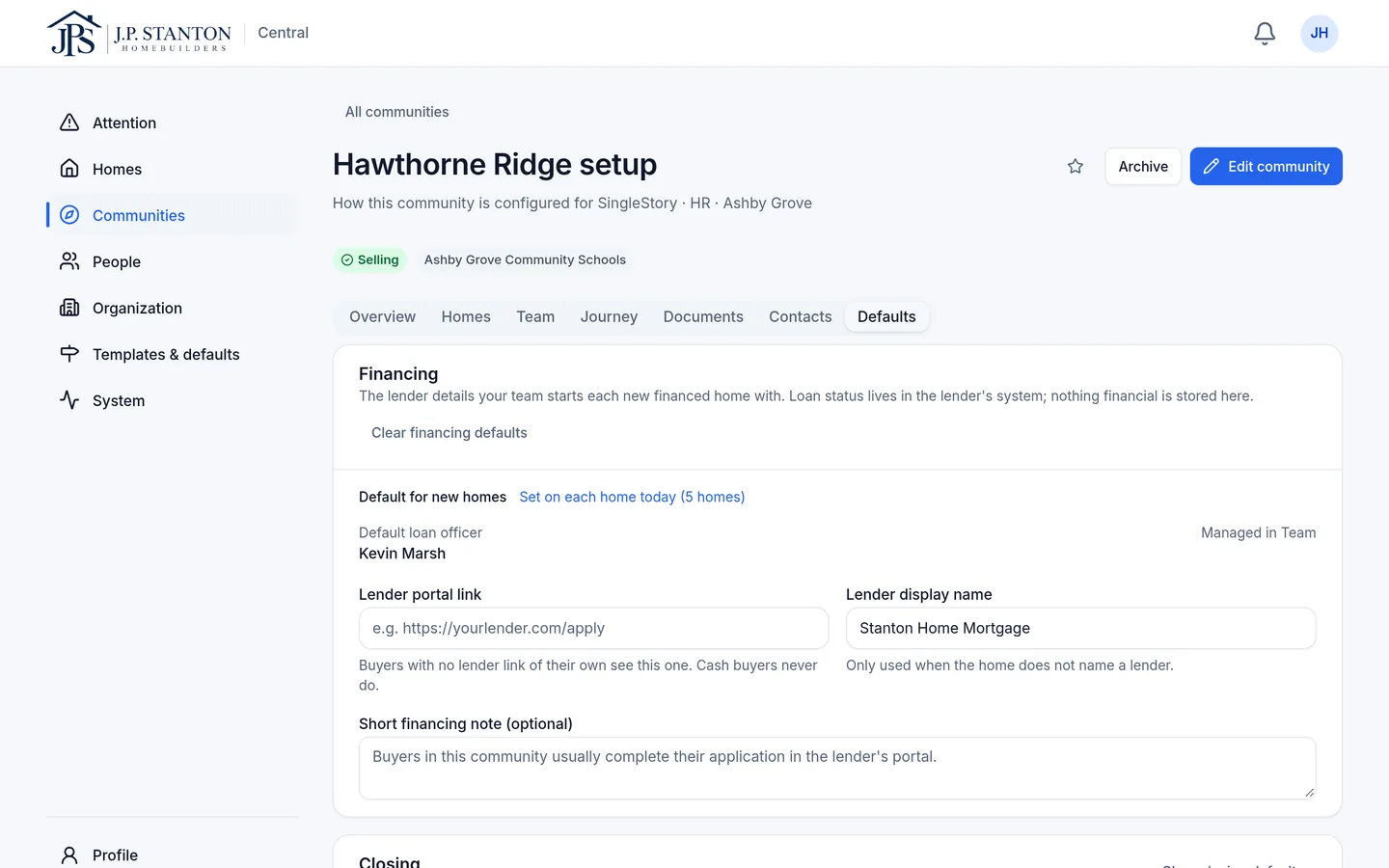Click the J.P. Stanton Homebuilders logo

pyautogui.click(x=139, y=34)
